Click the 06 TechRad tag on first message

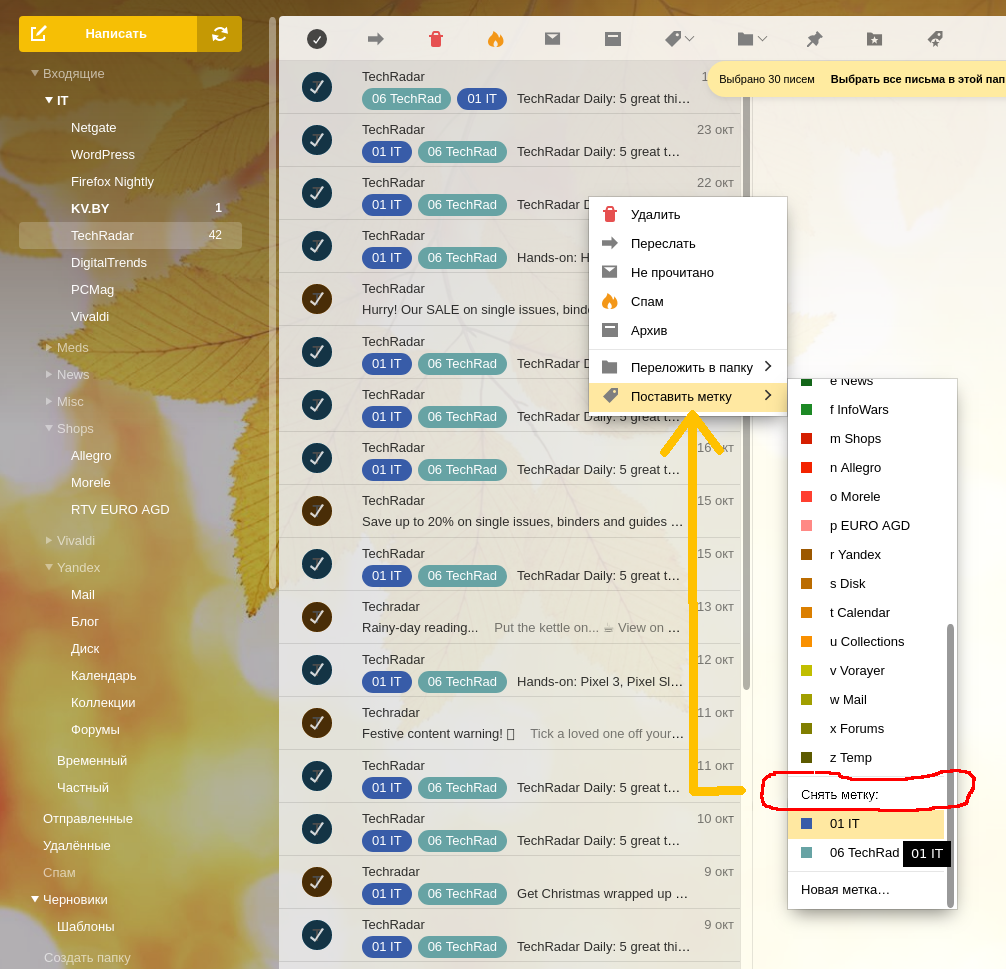coord(406,99)
